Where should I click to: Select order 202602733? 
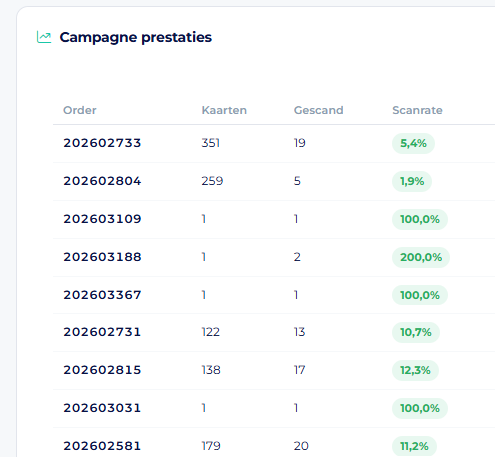pyautogui.click(x=102, y=143)
